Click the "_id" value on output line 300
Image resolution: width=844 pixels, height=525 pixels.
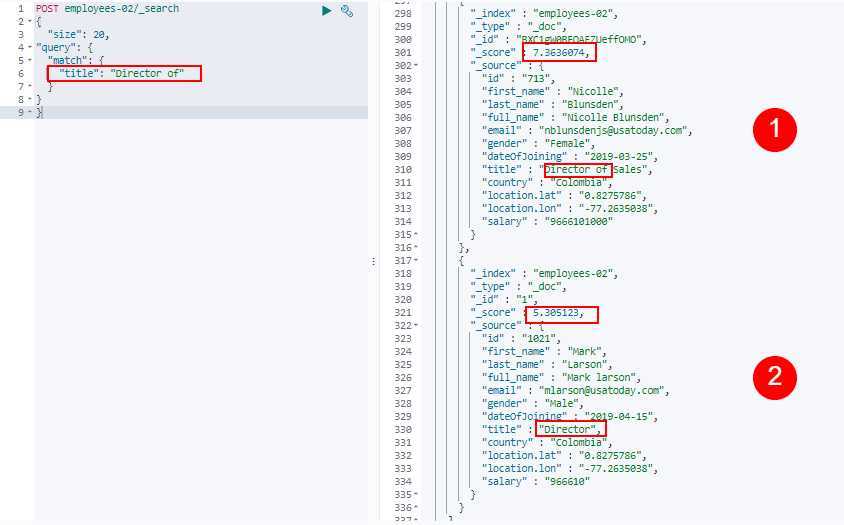(579, 39)
